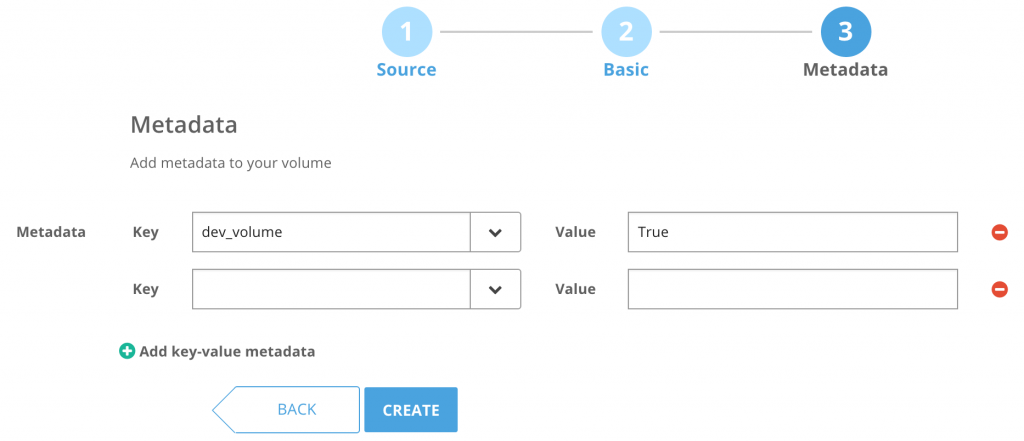
Task: Open the dev_volume key dropdown arrow
Action: 495,232
